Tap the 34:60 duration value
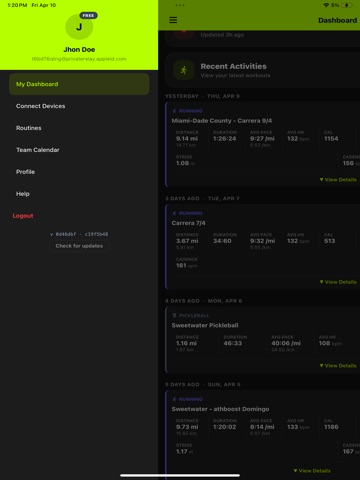Viewport: 360px width, 480px height. click(222, 241)
